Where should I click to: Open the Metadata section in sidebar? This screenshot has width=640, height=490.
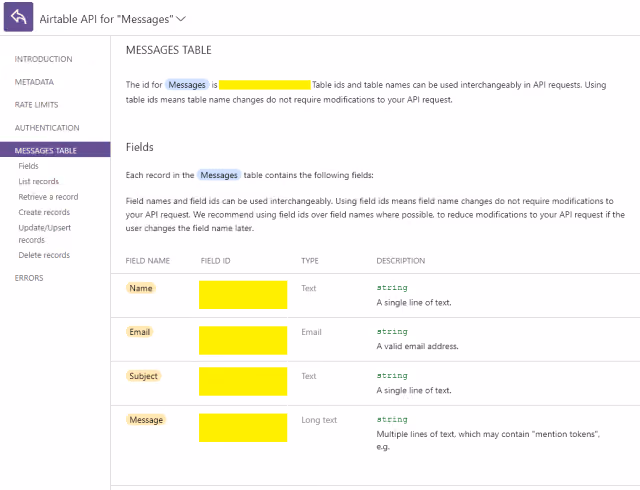tap(34, 82)
